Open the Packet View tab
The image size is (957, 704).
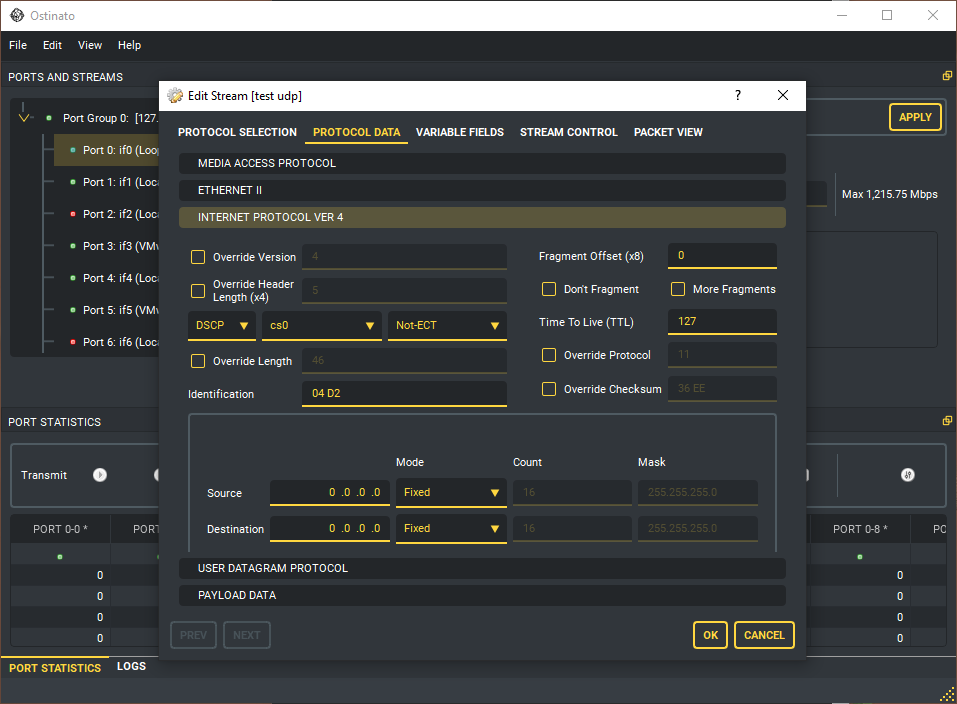point(668,132)
